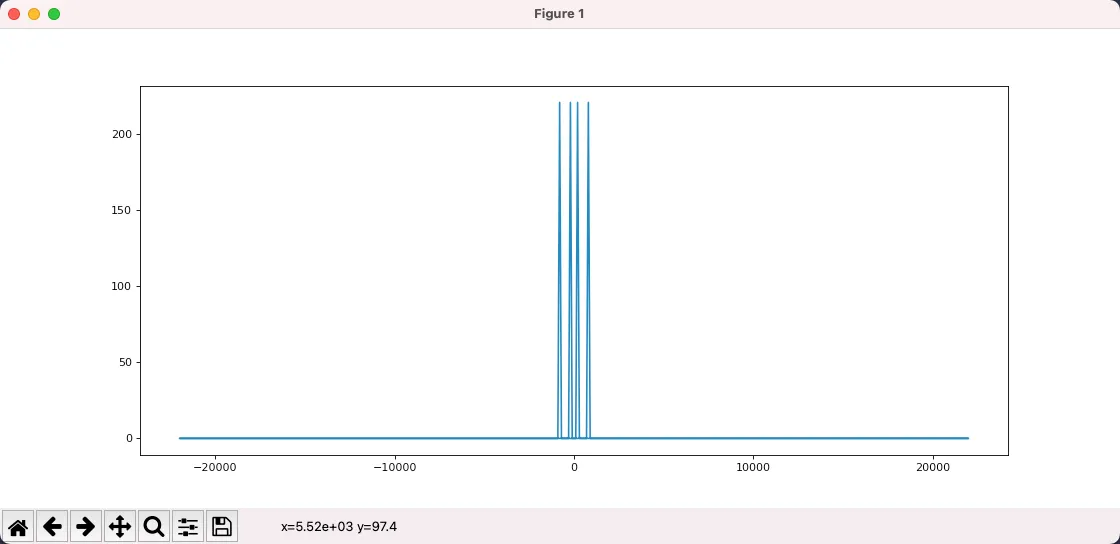Click the 0 label on x-axis

pyautogui.click(x=574, y=467)
